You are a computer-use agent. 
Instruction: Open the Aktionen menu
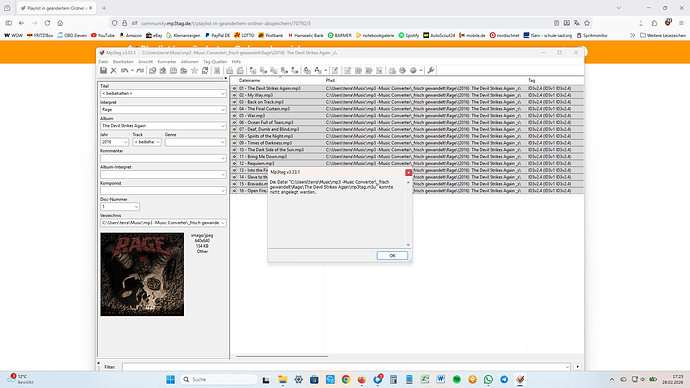point(190,62)
